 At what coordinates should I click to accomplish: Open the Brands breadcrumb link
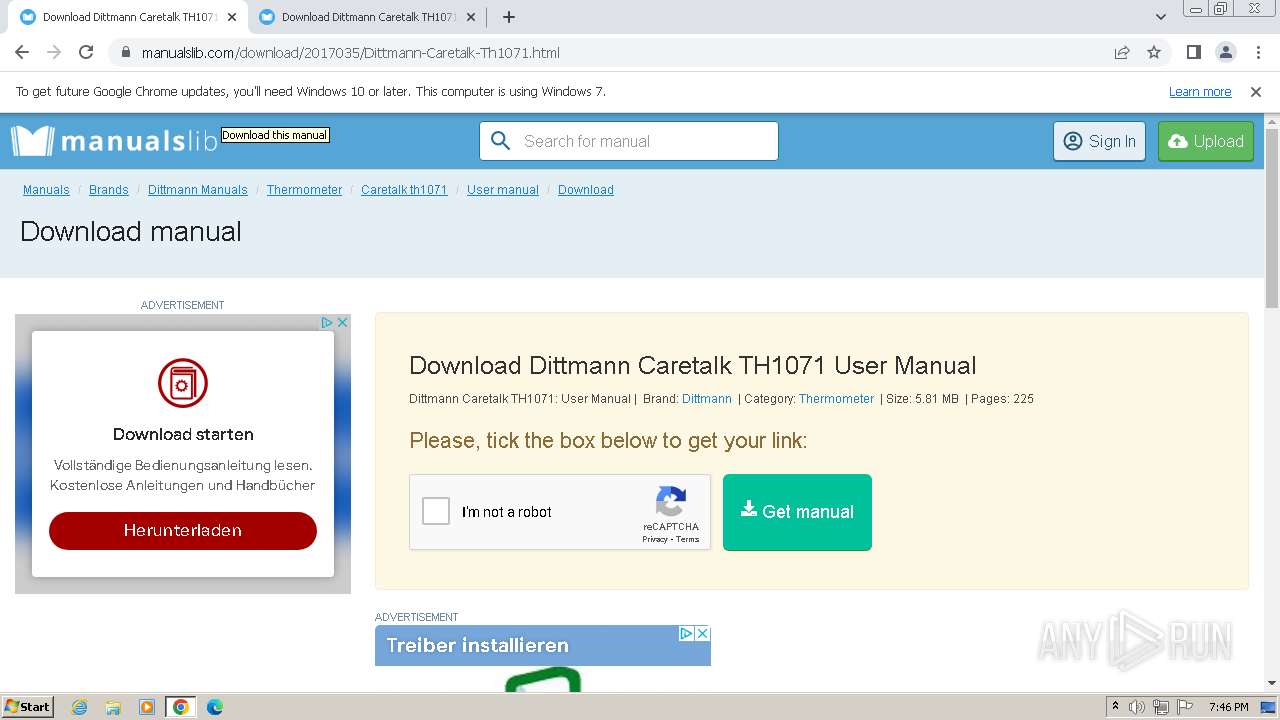pos(109,190)
